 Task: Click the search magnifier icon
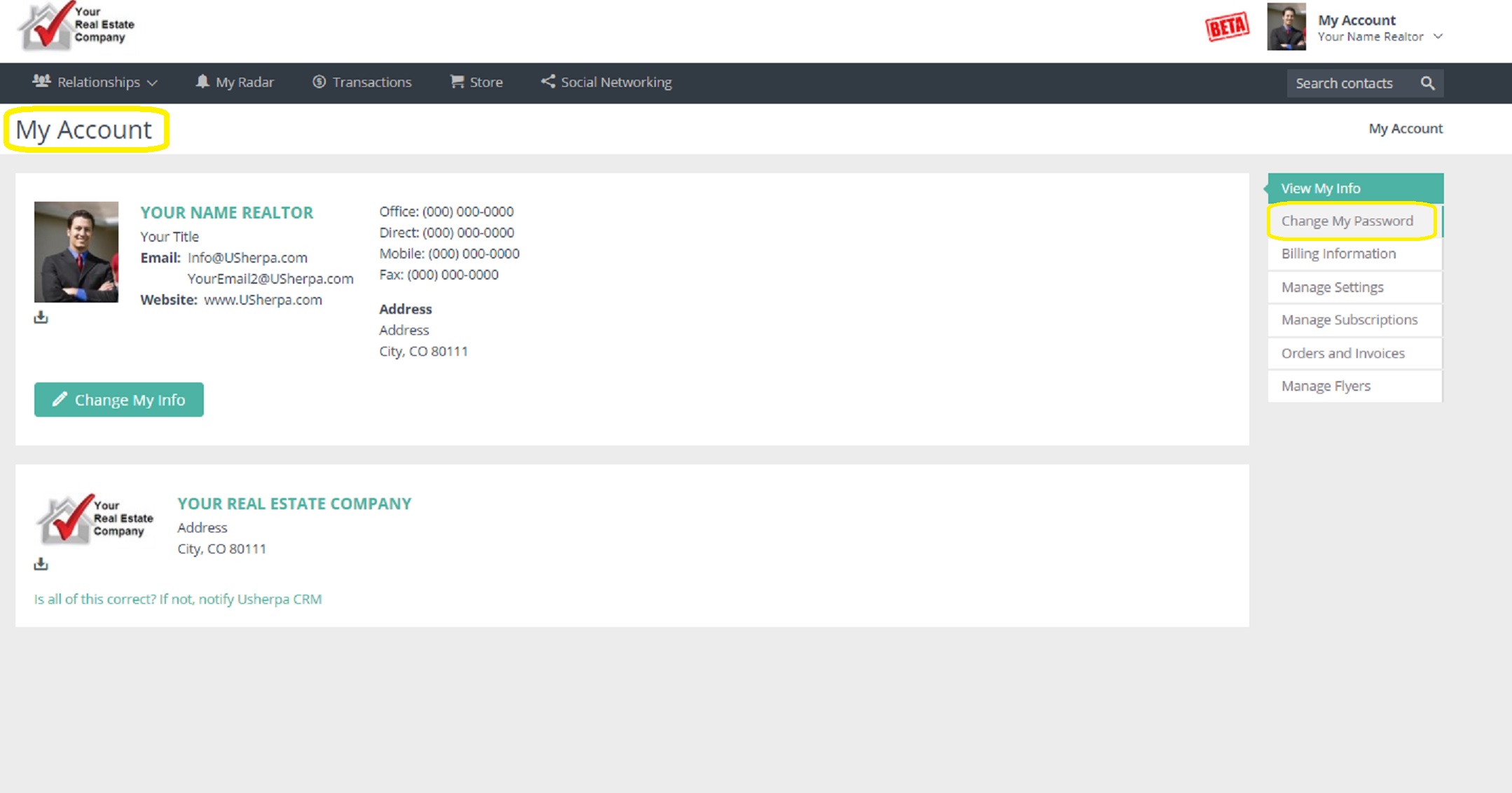pyautogui.click(x=1427, y=83)
